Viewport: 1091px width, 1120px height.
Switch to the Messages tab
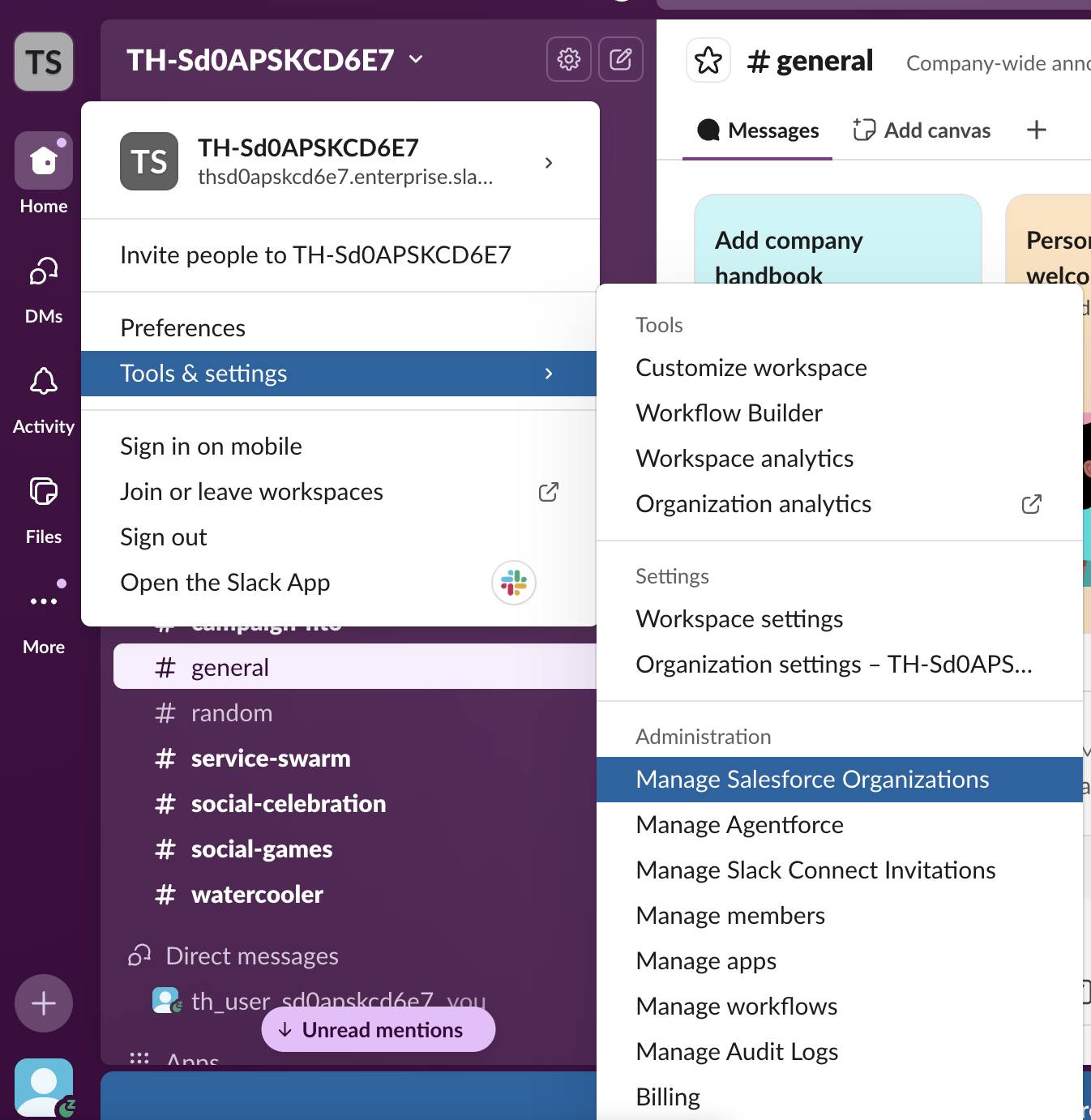[x=758, y=130]
